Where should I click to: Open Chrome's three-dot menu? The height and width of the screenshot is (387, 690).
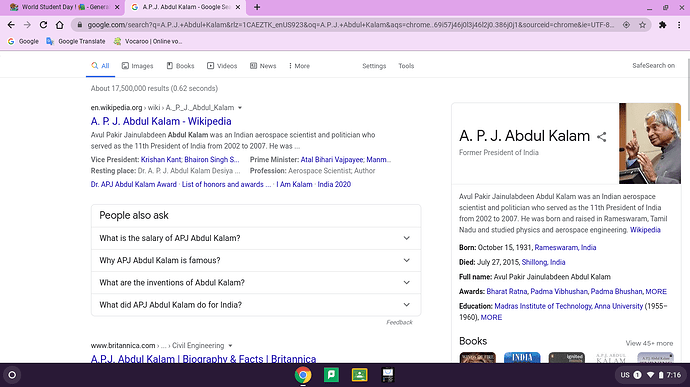(x=679, y=25)
